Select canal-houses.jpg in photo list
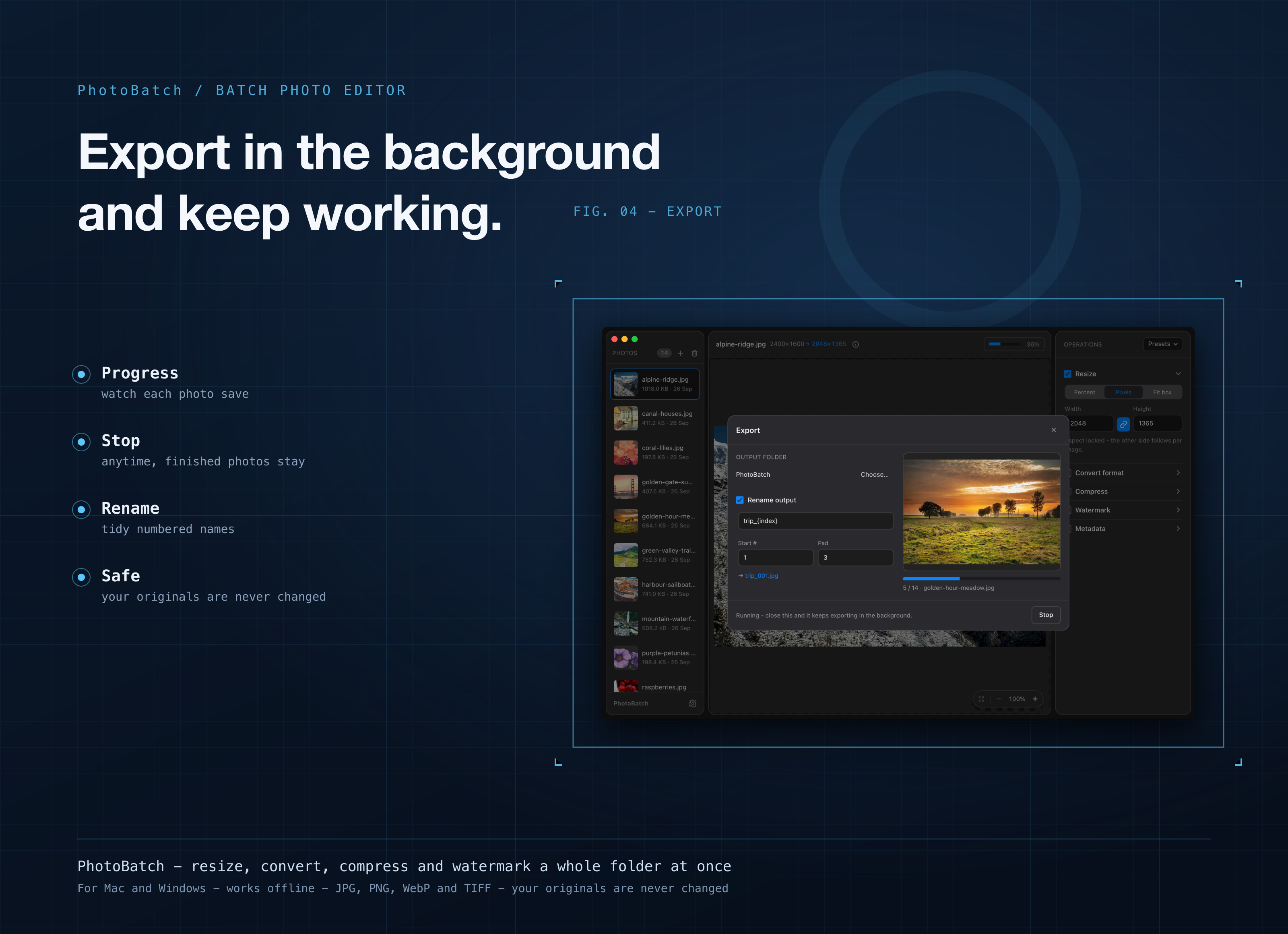 pyautogui.click(x=655, y=419)
